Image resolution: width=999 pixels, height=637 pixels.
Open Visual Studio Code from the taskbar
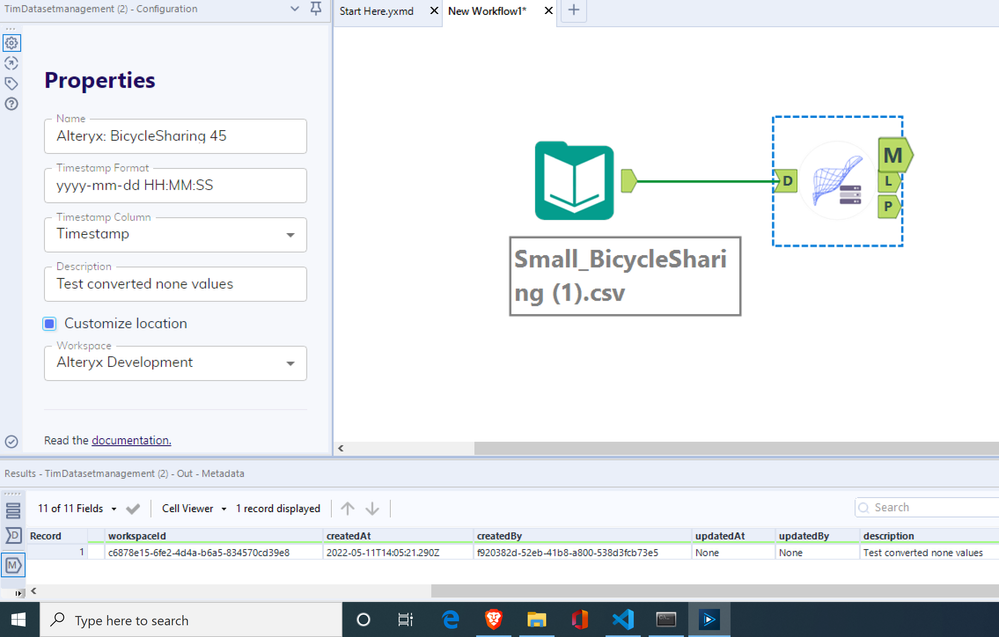click(x=623, y=619)
